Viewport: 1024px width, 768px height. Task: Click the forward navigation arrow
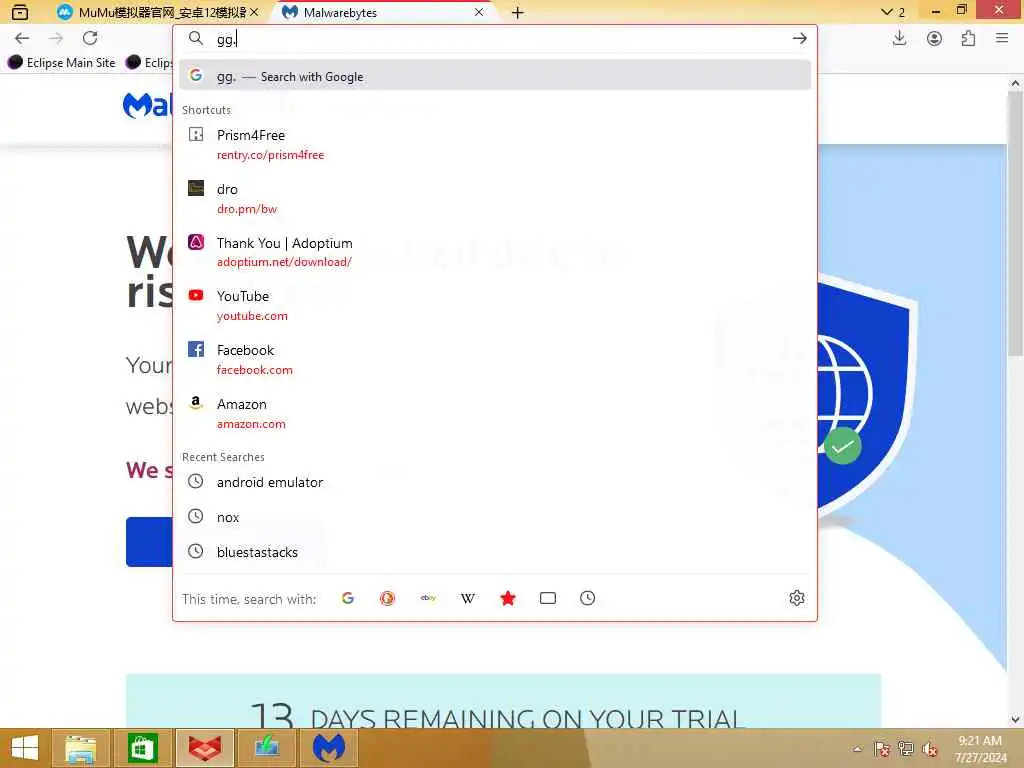pyautogui.click(x=56, y=39)
